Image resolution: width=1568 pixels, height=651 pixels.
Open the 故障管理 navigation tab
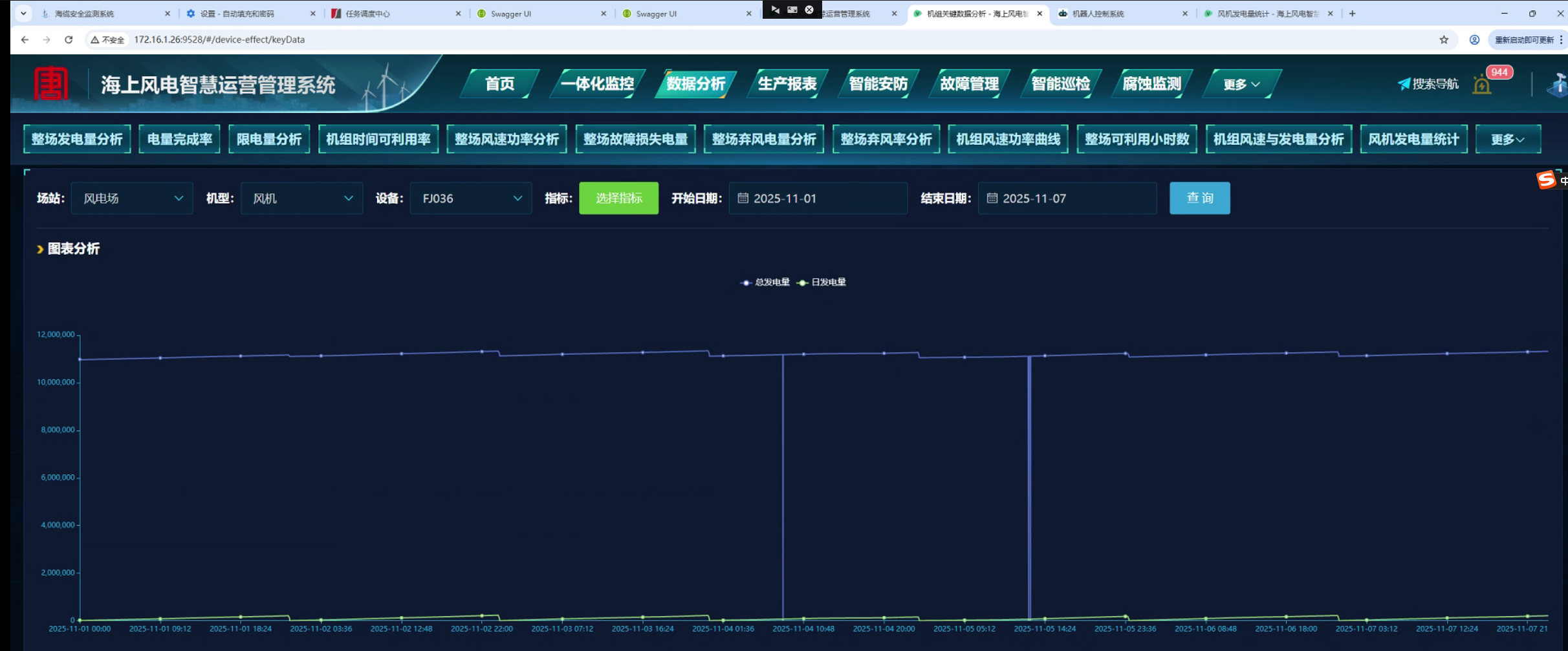pos(968,84)
